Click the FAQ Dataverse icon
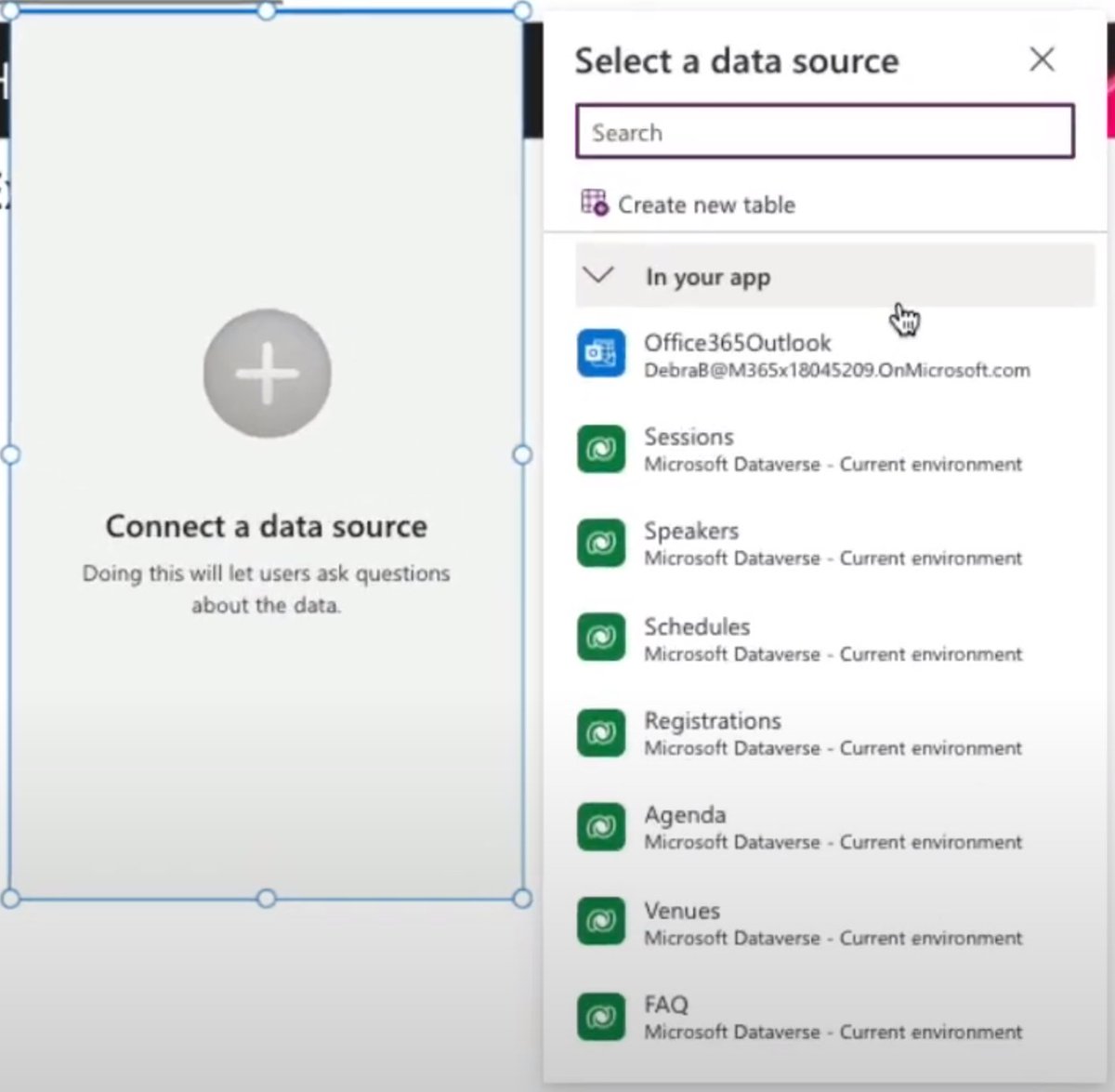 601,1016
